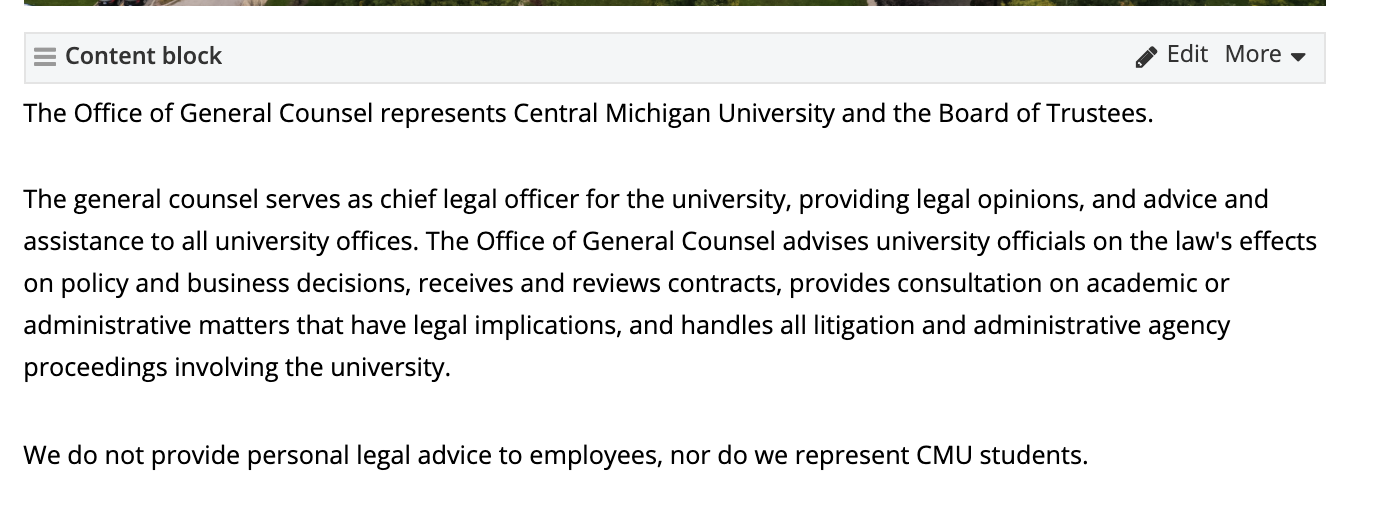This screenshot has height=506, width=1386.
Task: Open the More dropdown menu
Action: click(1253, 54)
